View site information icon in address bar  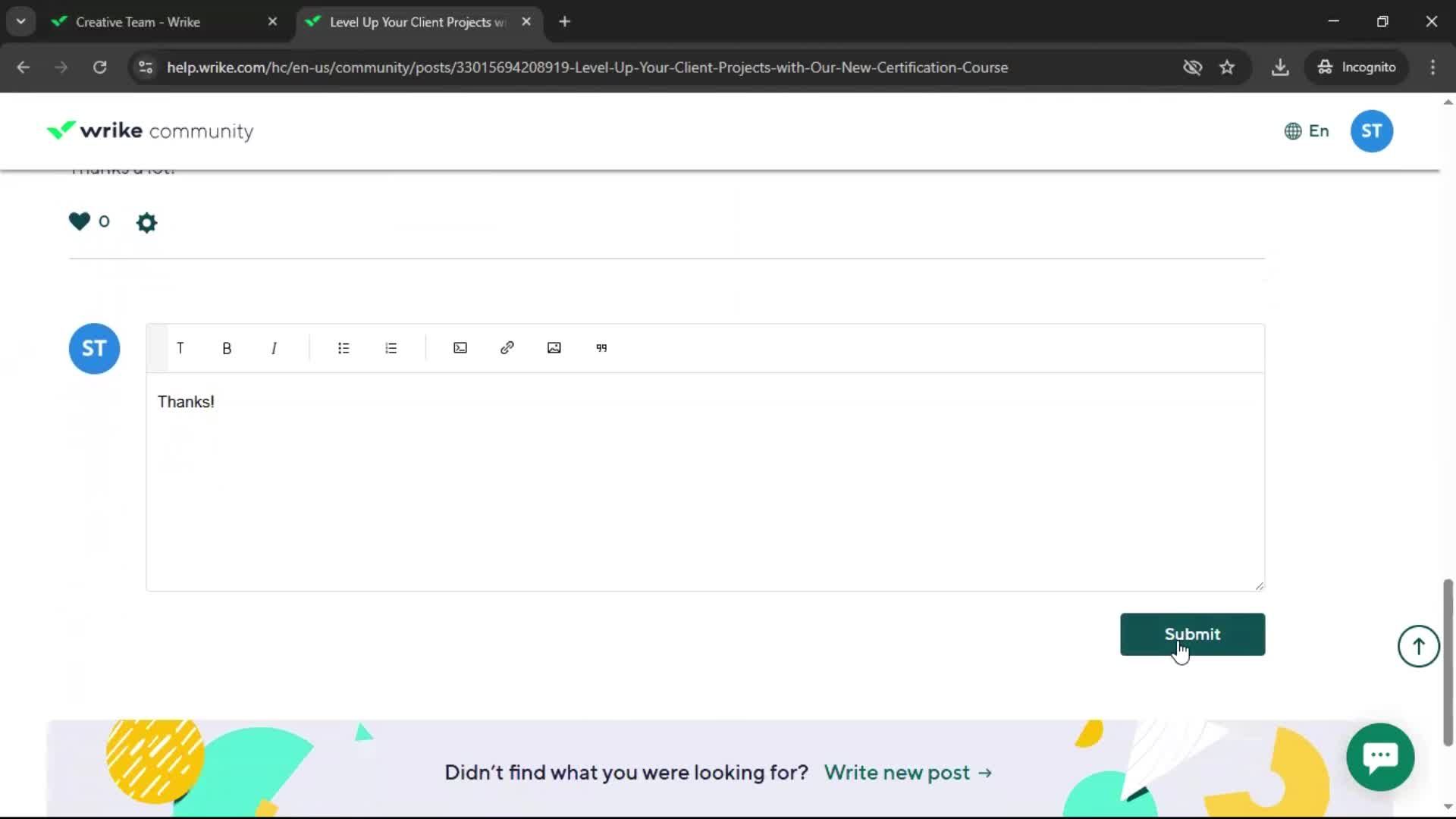coord(146,67)
